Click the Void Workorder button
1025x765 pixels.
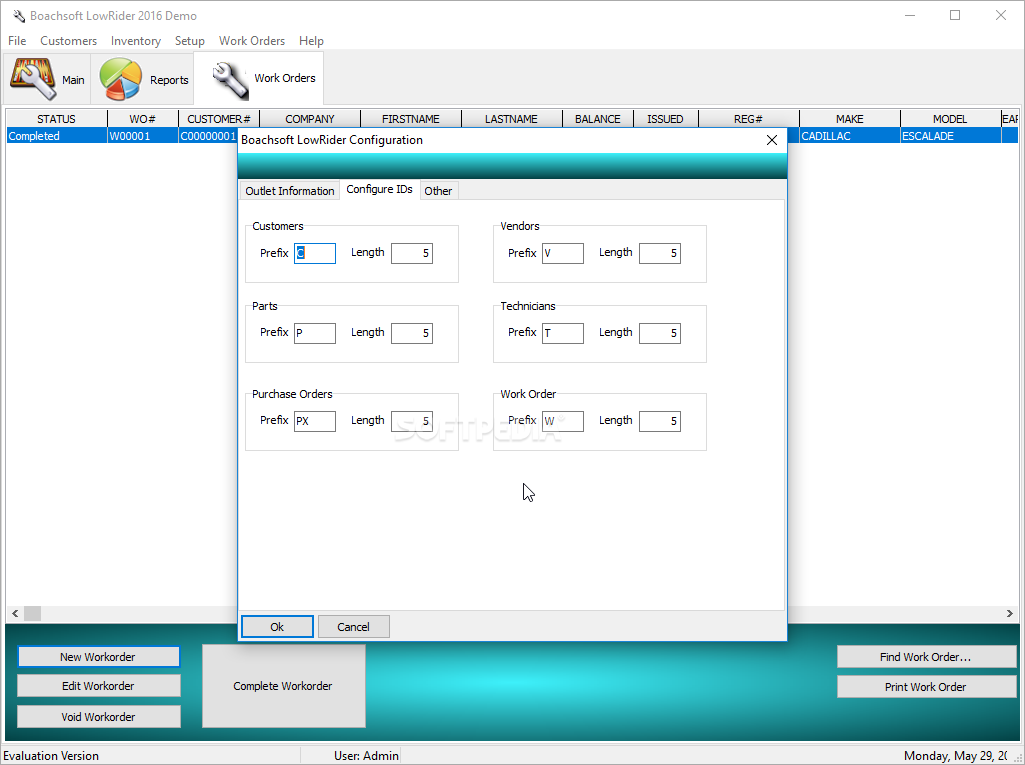coord(98,717)
